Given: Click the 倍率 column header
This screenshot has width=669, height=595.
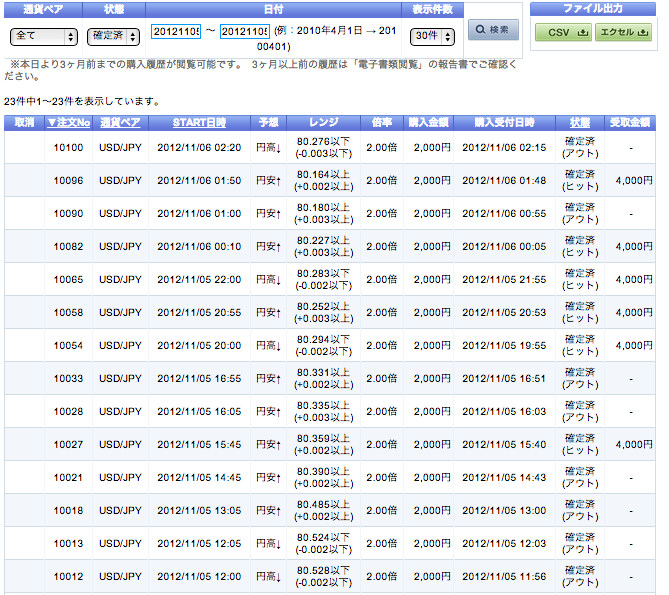Looking at the screenshot, I should (x=382, y=123).
